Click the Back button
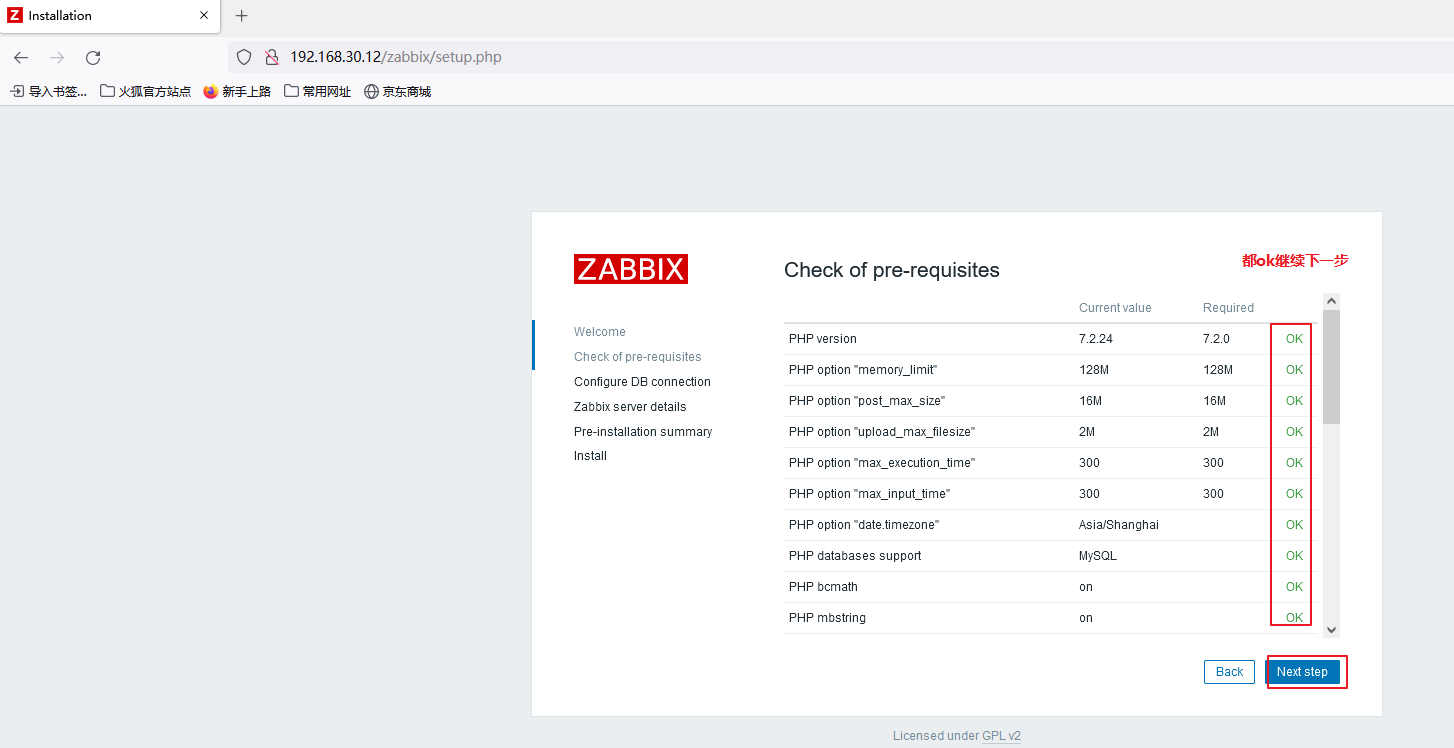The width and height of the screenshot is (1454, 748). click(x=1229, y=672)
